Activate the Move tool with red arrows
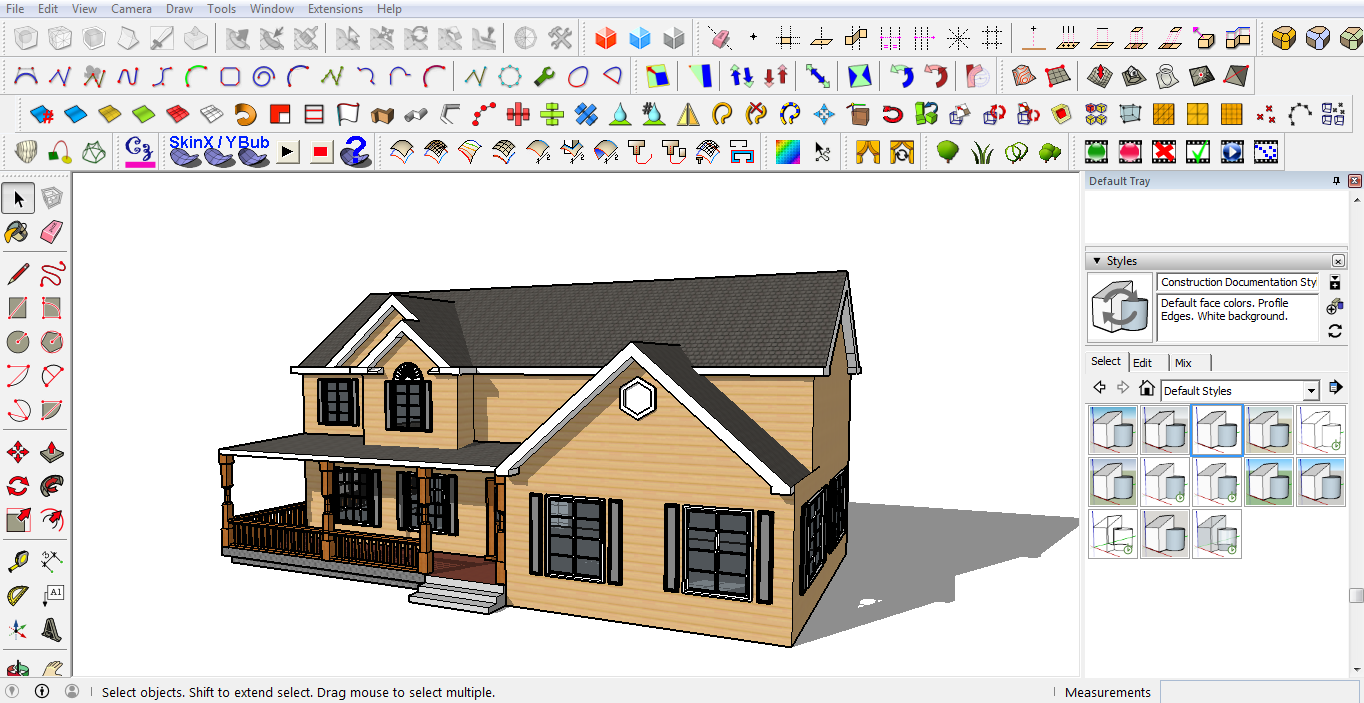1364x703 pixels. (17, 452)
